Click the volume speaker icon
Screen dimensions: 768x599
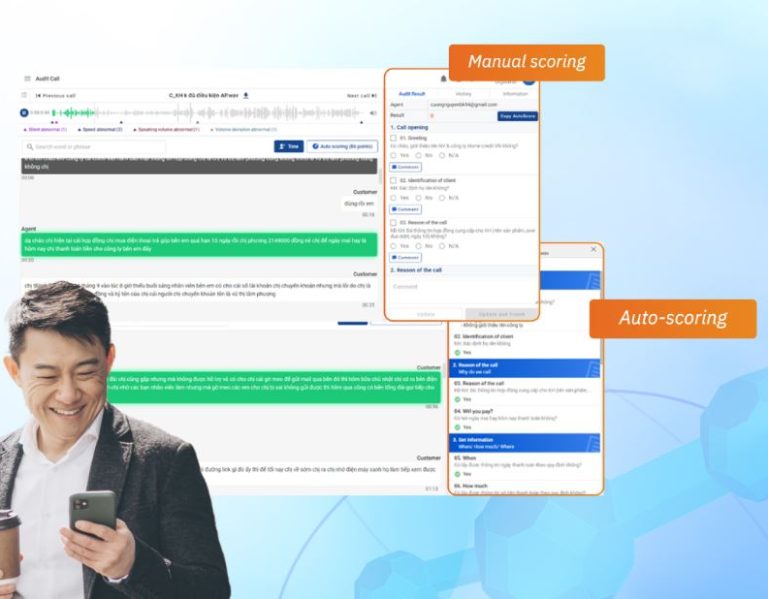tap(373, 113)
